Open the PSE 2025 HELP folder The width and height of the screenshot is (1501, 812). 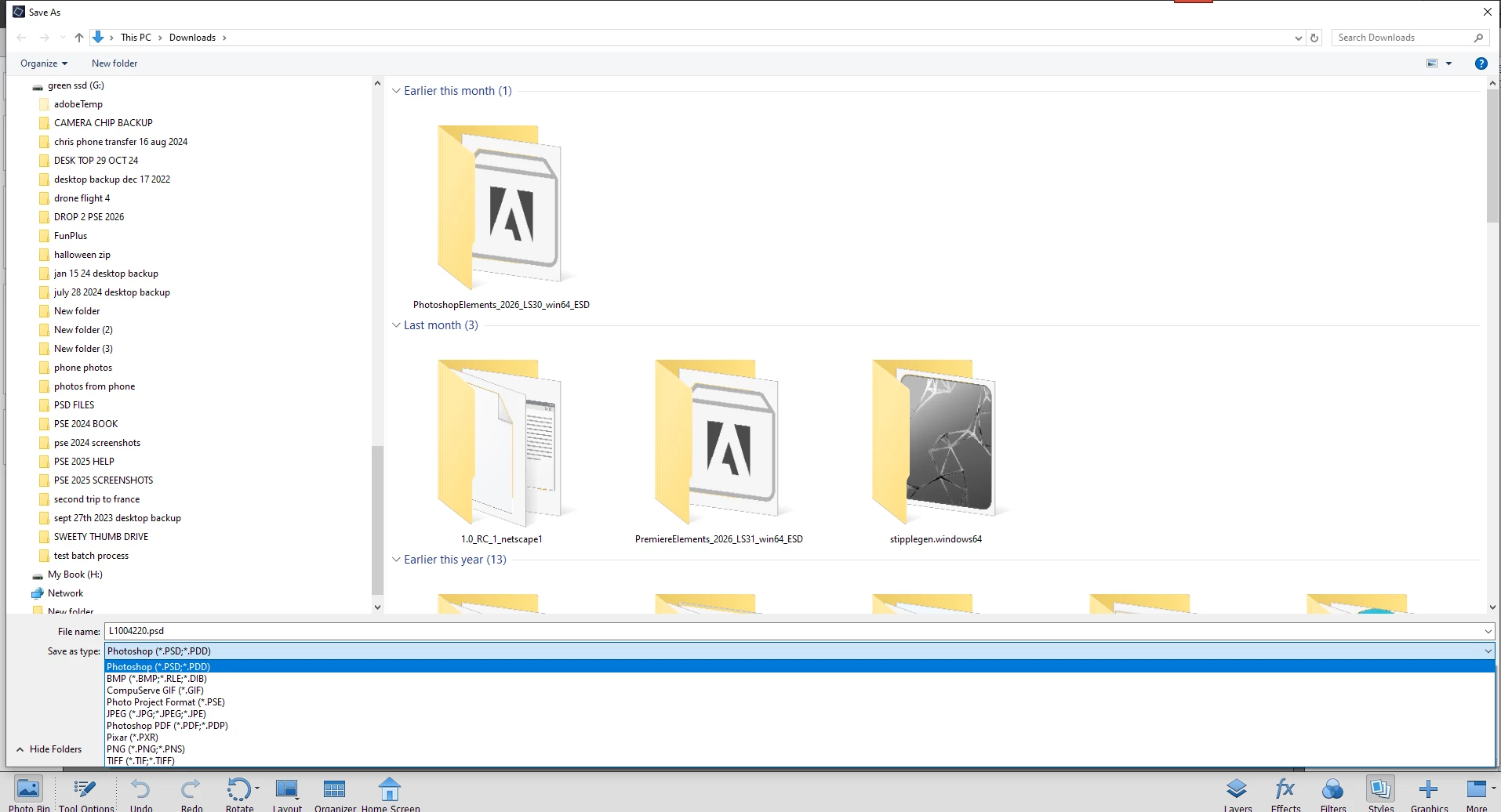(84, 462)
